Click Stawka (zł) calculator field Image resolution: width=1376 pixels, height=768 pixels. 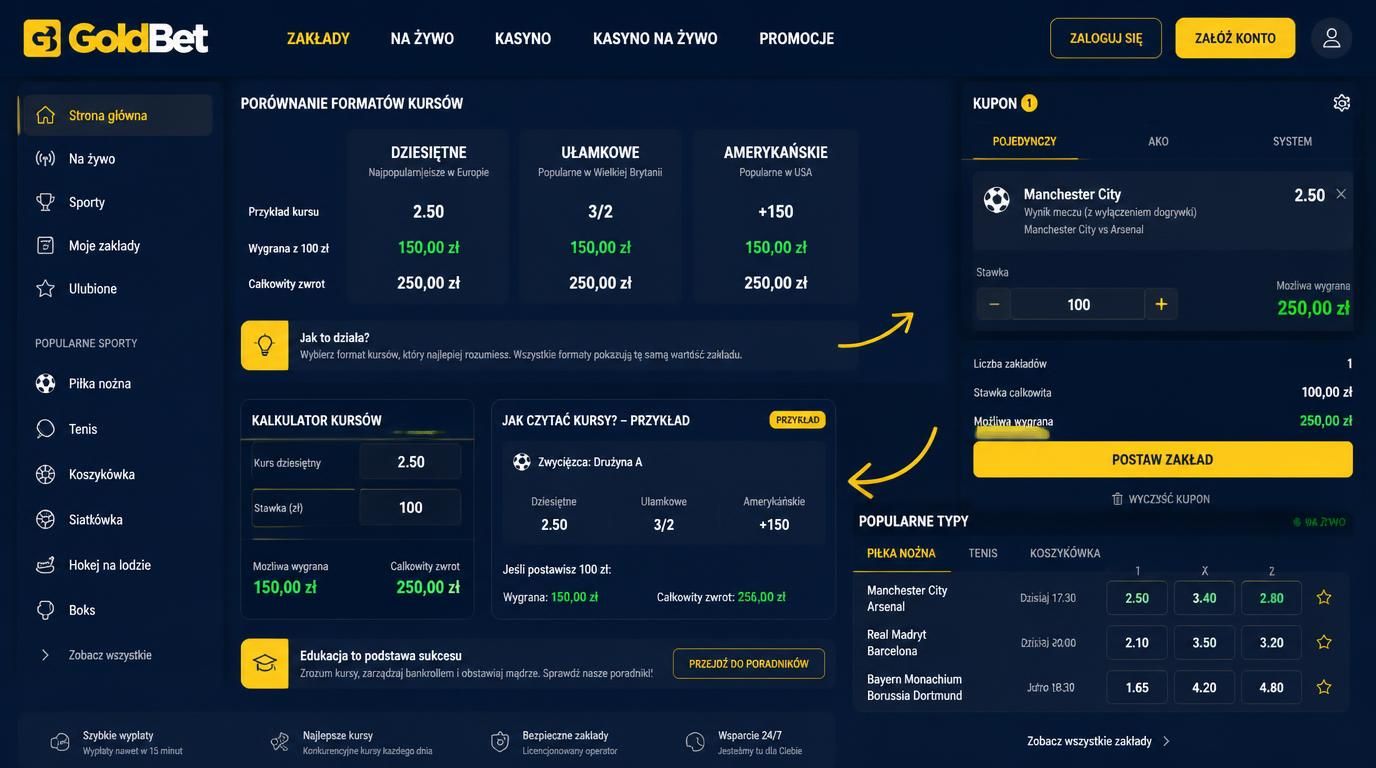coord(410,507)
